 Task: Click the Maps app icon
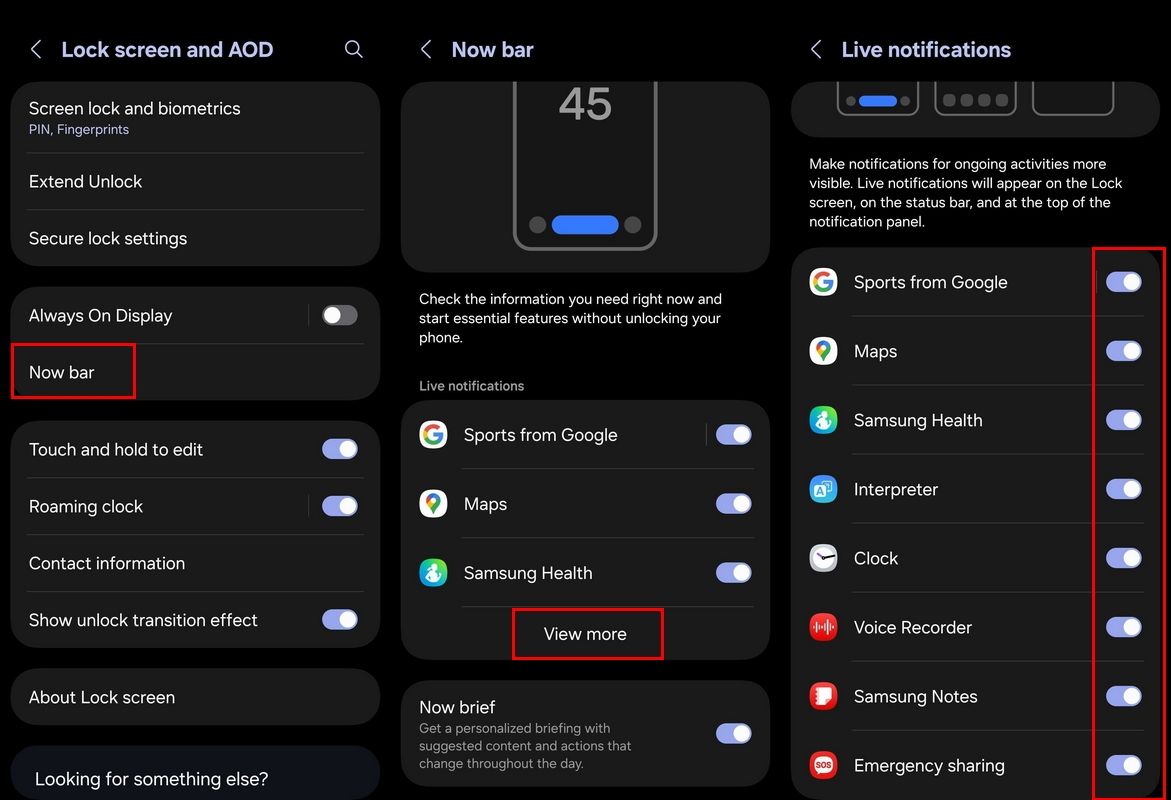(x=822, y=351)
